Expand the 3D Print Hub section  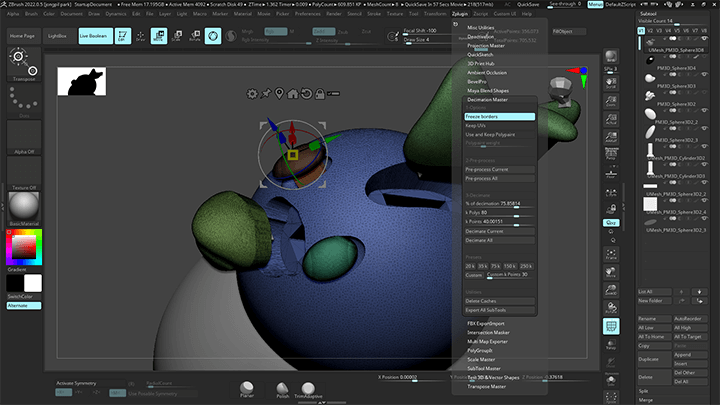pos(481,63)
